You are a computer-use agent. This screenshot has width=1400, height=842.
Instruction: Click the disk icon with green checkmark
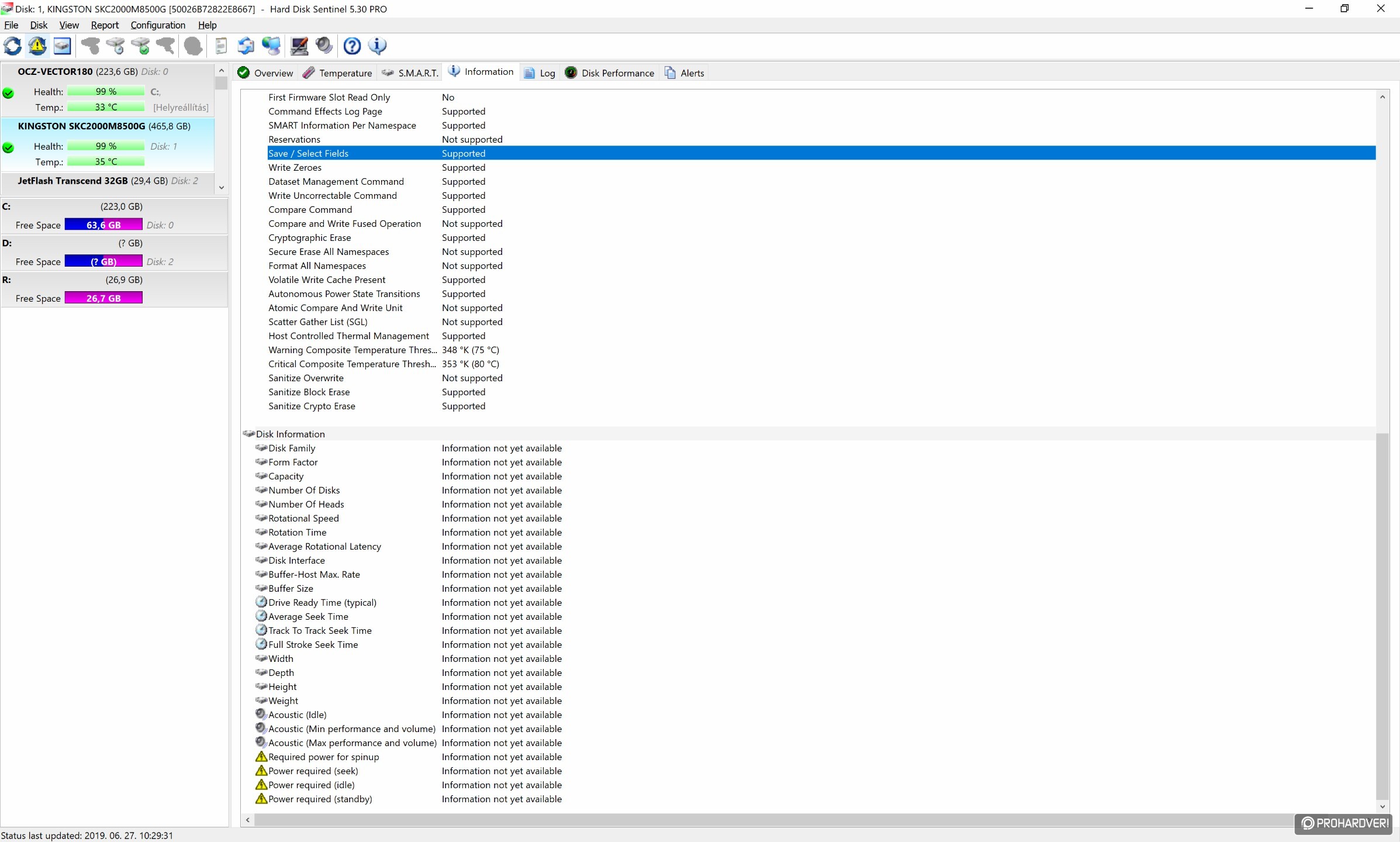140,46
